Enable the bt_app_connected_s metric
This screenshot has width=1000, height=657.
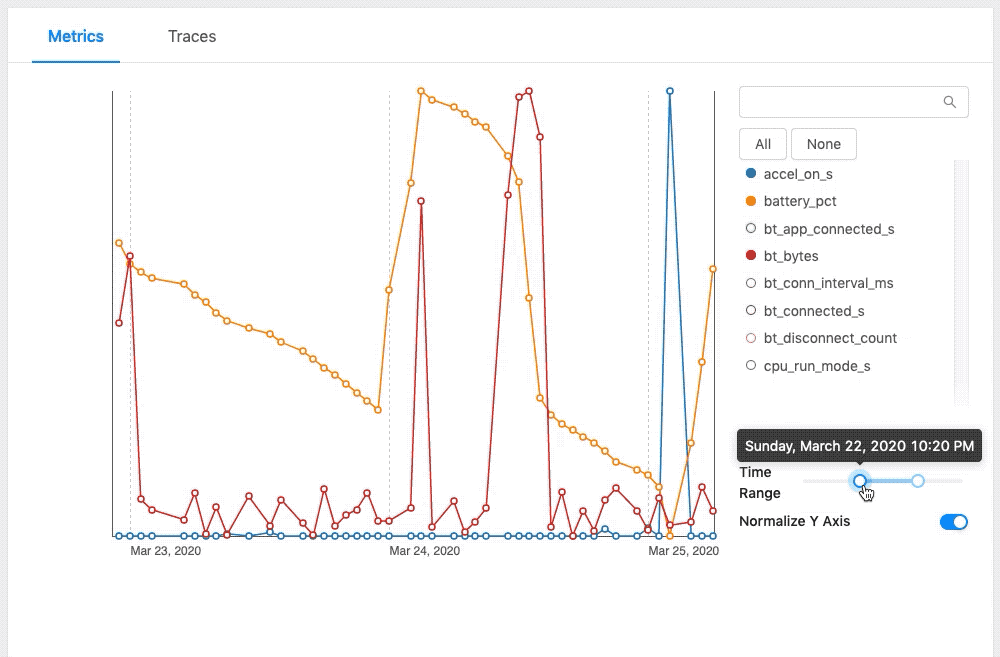coord(751,229)
